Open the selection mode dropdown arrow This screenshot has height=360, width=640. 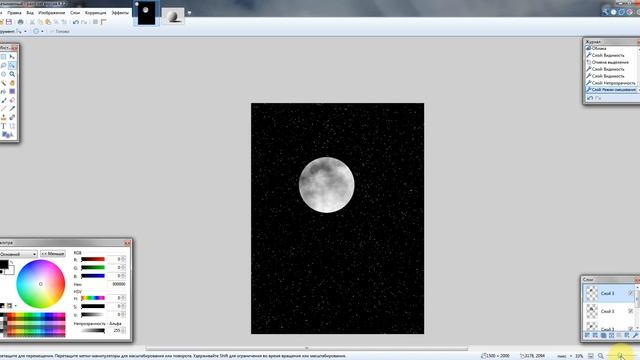click(x=42, y=31)
